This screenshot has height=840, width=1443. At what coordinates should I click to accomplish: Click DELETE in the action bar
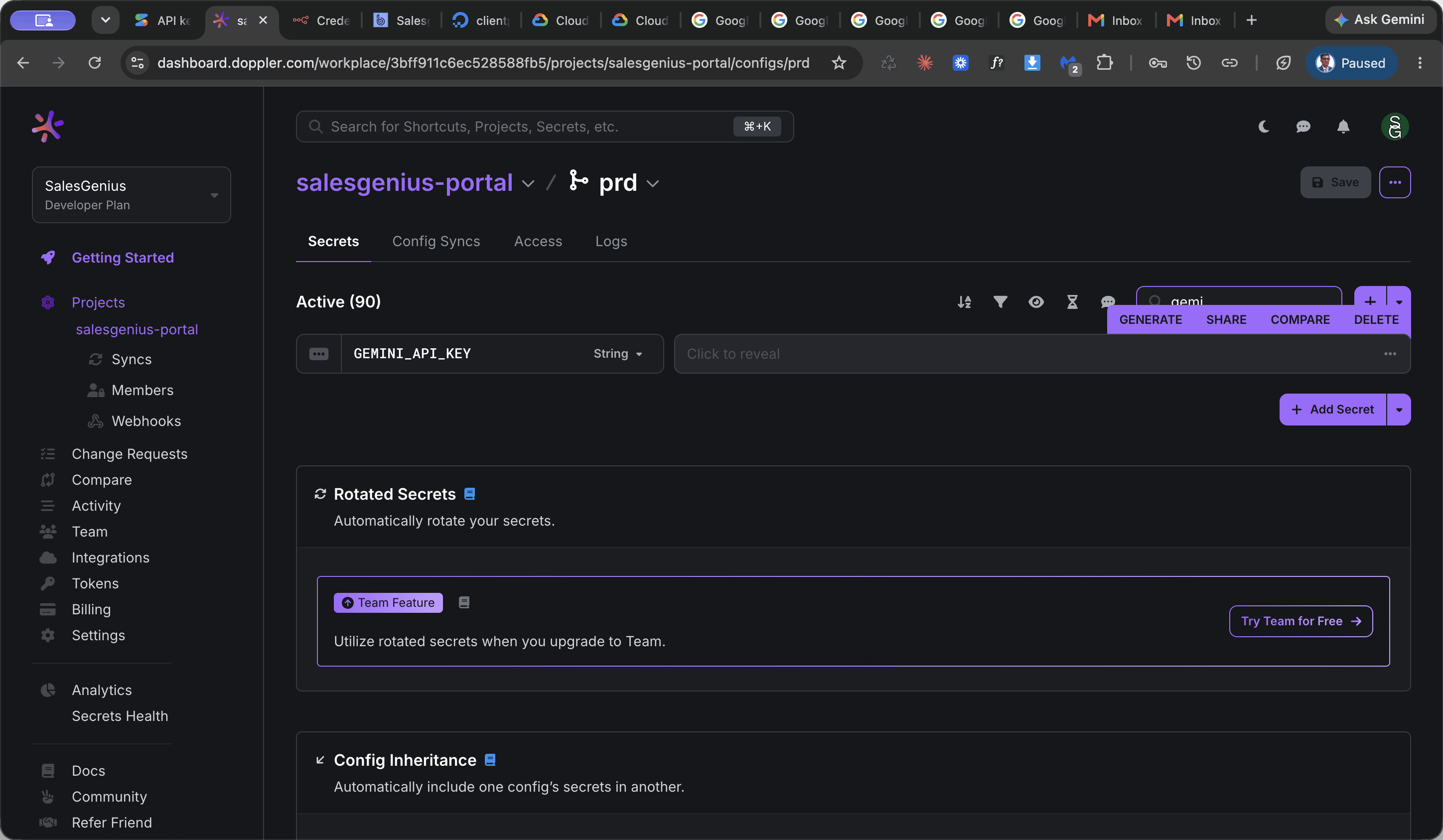1376,319
